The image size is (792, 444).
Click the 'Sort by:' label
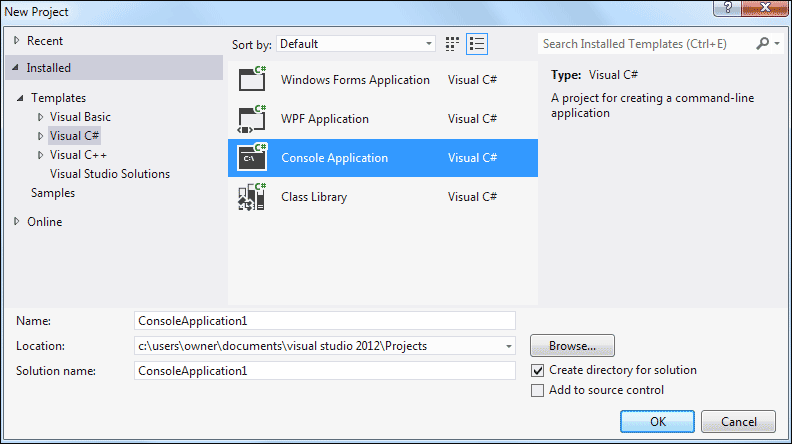(252, 44)
